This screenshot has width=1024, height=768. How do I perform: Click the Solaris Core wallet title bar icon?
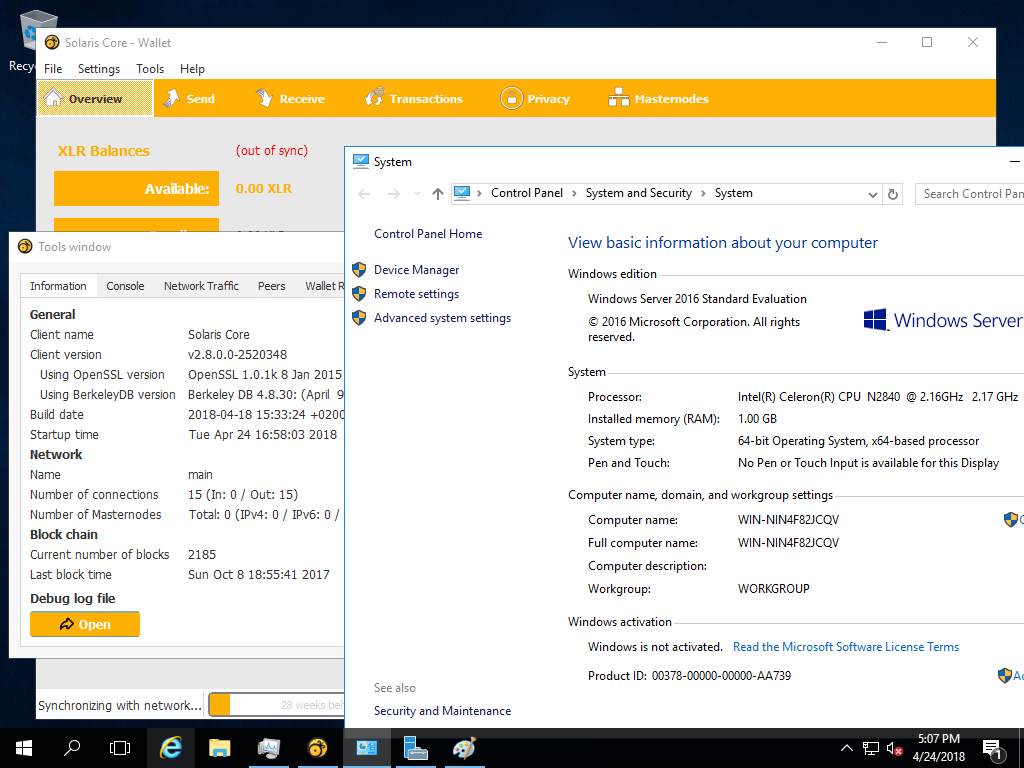coord(52,42)
